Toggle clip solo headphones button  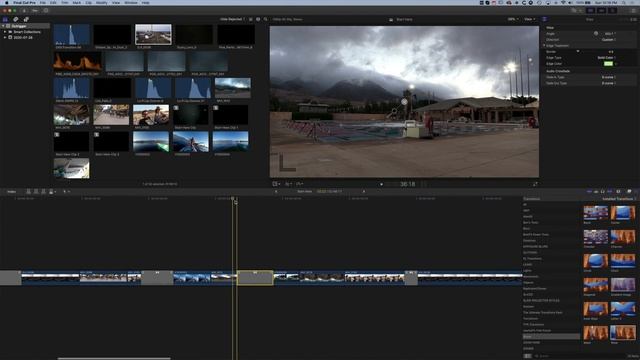(x=603, y=191)
